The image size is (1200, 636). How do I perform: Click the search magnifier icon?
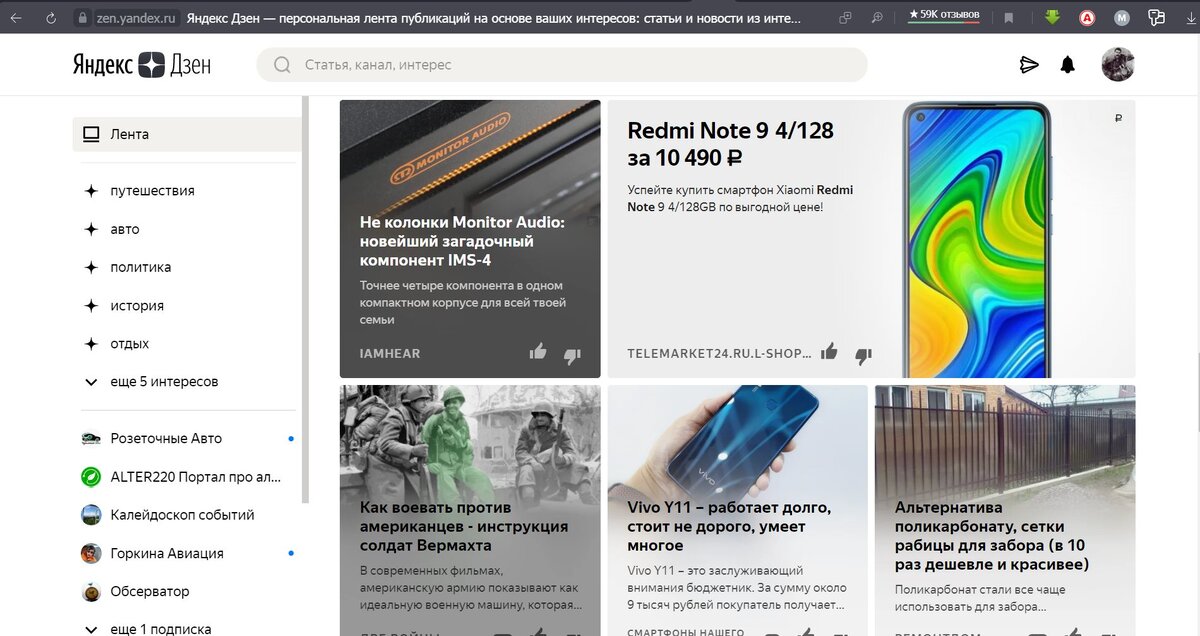(282, 65)
